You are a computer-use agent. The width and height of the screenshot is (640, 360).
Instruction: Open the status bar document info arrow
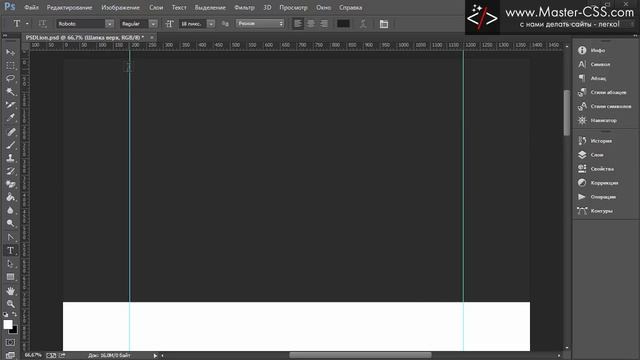point(155,356)
